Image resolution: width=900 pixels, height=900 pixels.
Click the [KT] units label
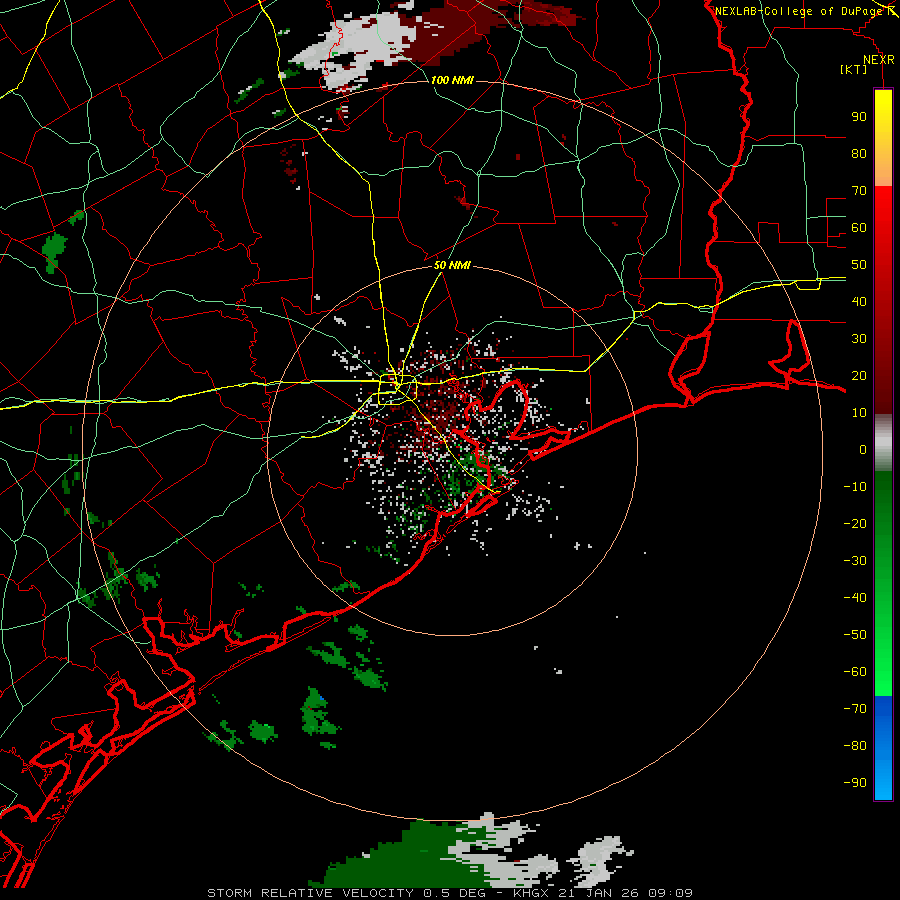pyautogui.click(x=854, y=69)
